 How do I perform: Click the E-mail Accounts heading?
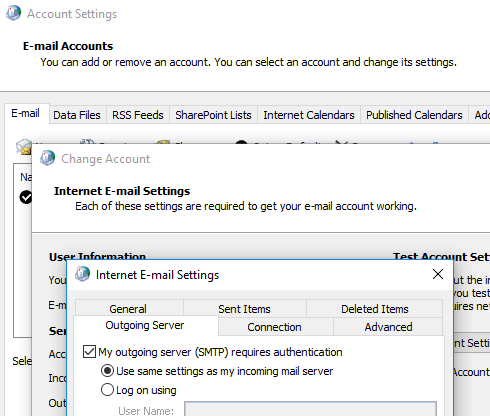(68, 46)
